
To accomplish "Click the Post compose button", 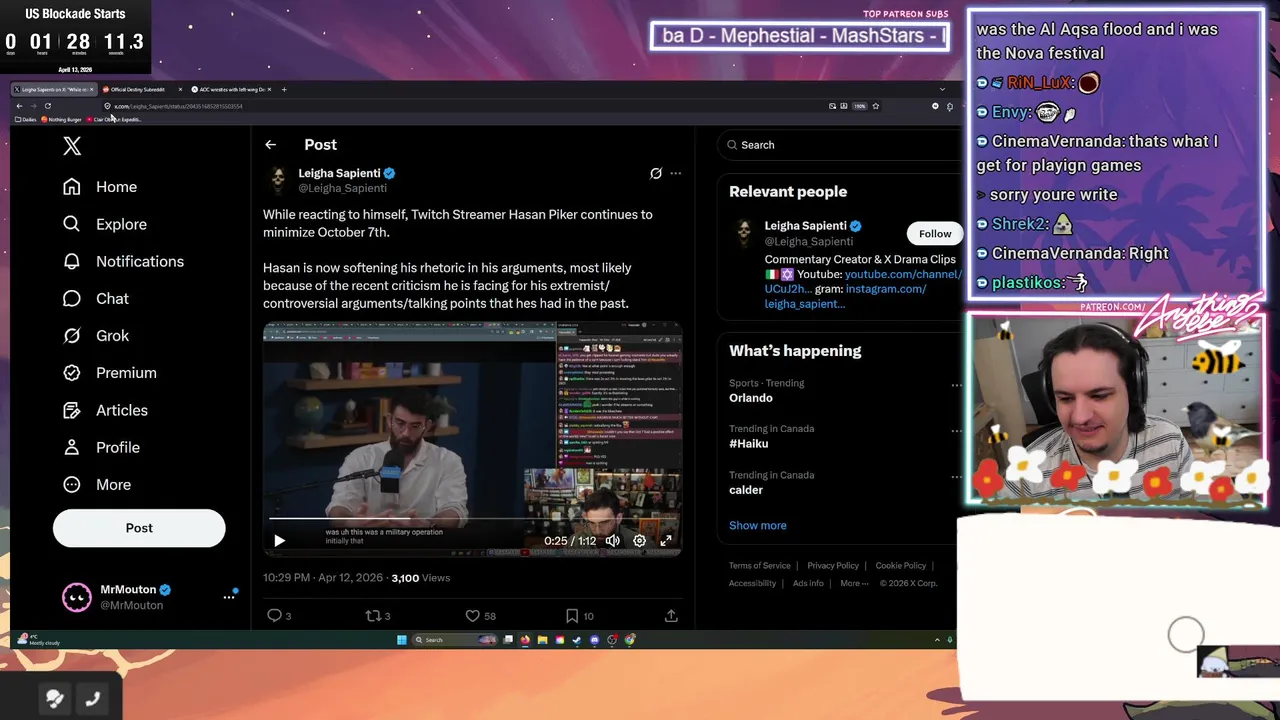I will [x=139, y=528].
